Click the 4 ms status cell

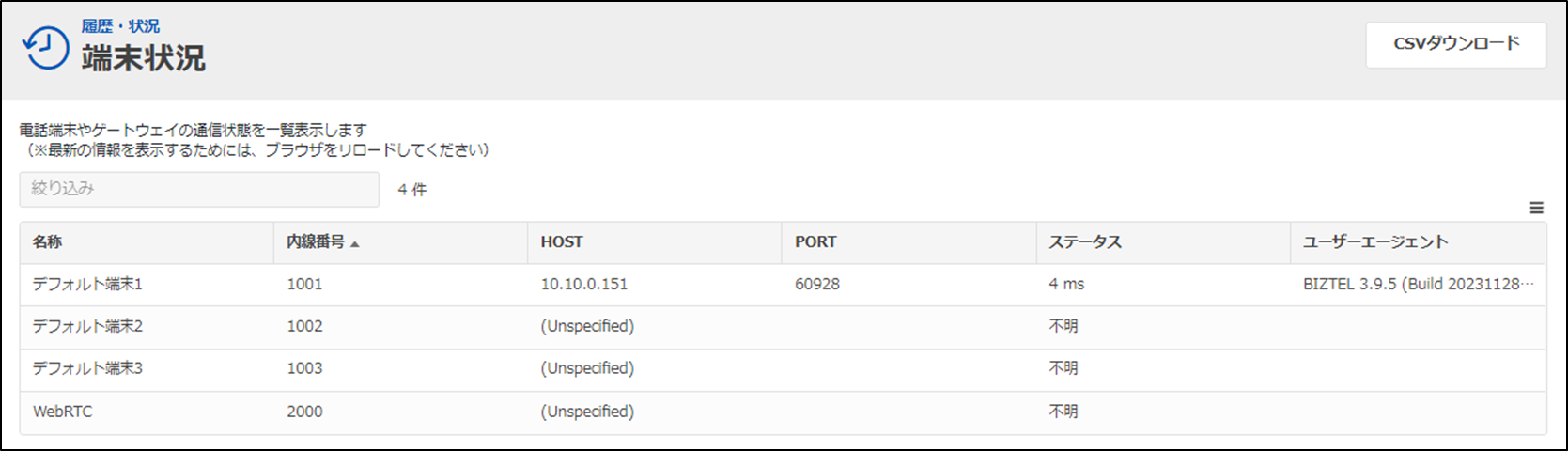(1066, 285)
